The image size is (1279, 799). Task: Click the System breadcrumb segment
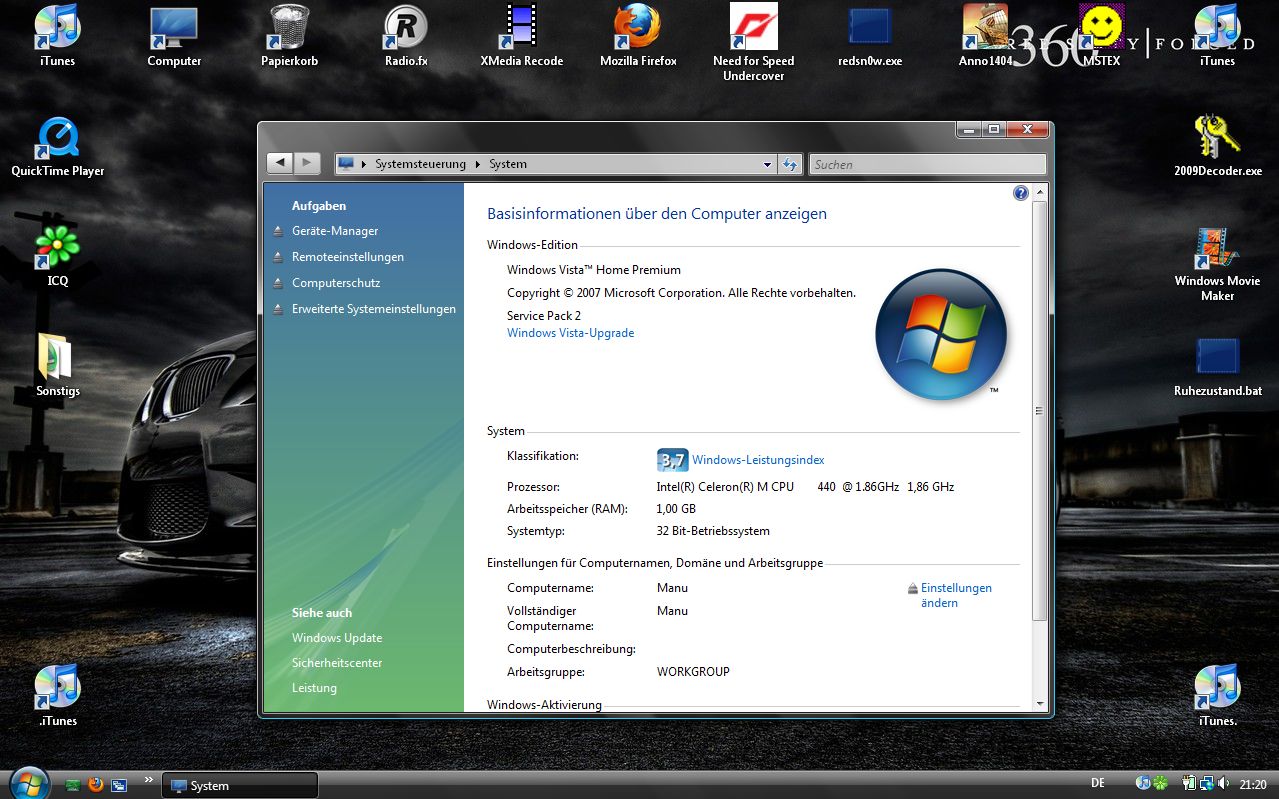pyautogui.click(x=508, y=164)
